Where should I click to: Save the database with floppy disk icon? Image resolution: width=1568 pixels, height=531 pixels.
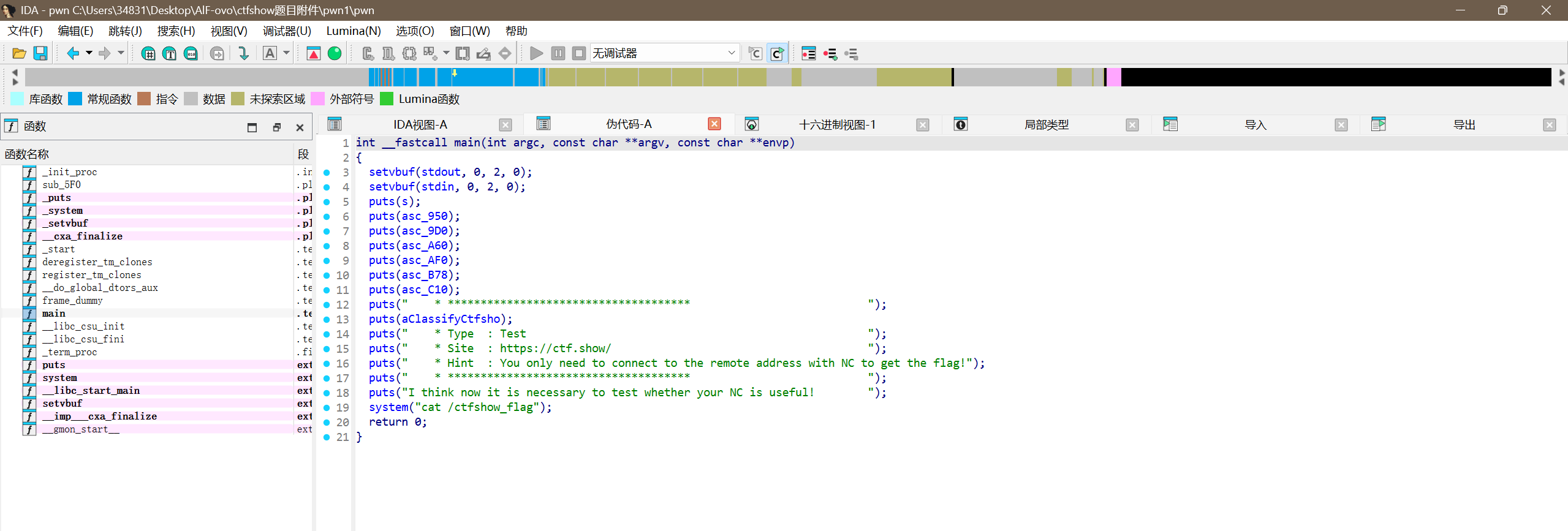coord(40,54)
